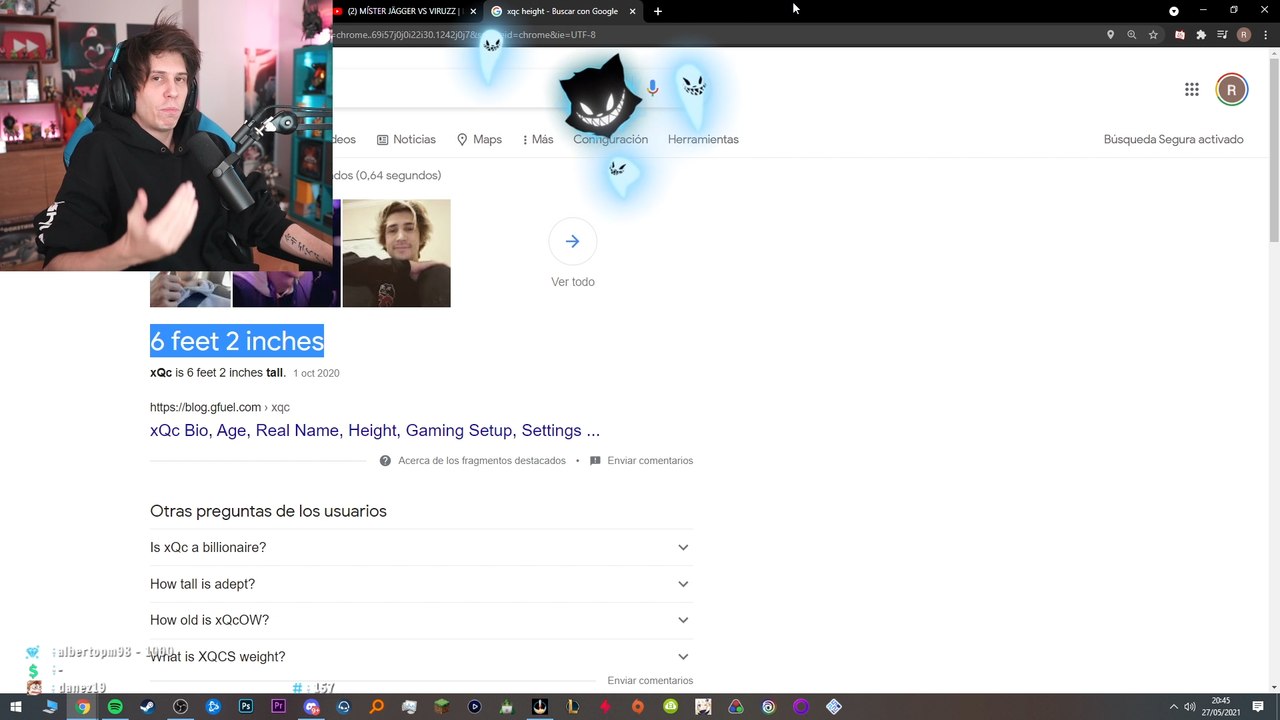Click 'Búsqueda Segura activado' setting
This screenshot has width=1280, height=720.
click(x=1173, y=140)
